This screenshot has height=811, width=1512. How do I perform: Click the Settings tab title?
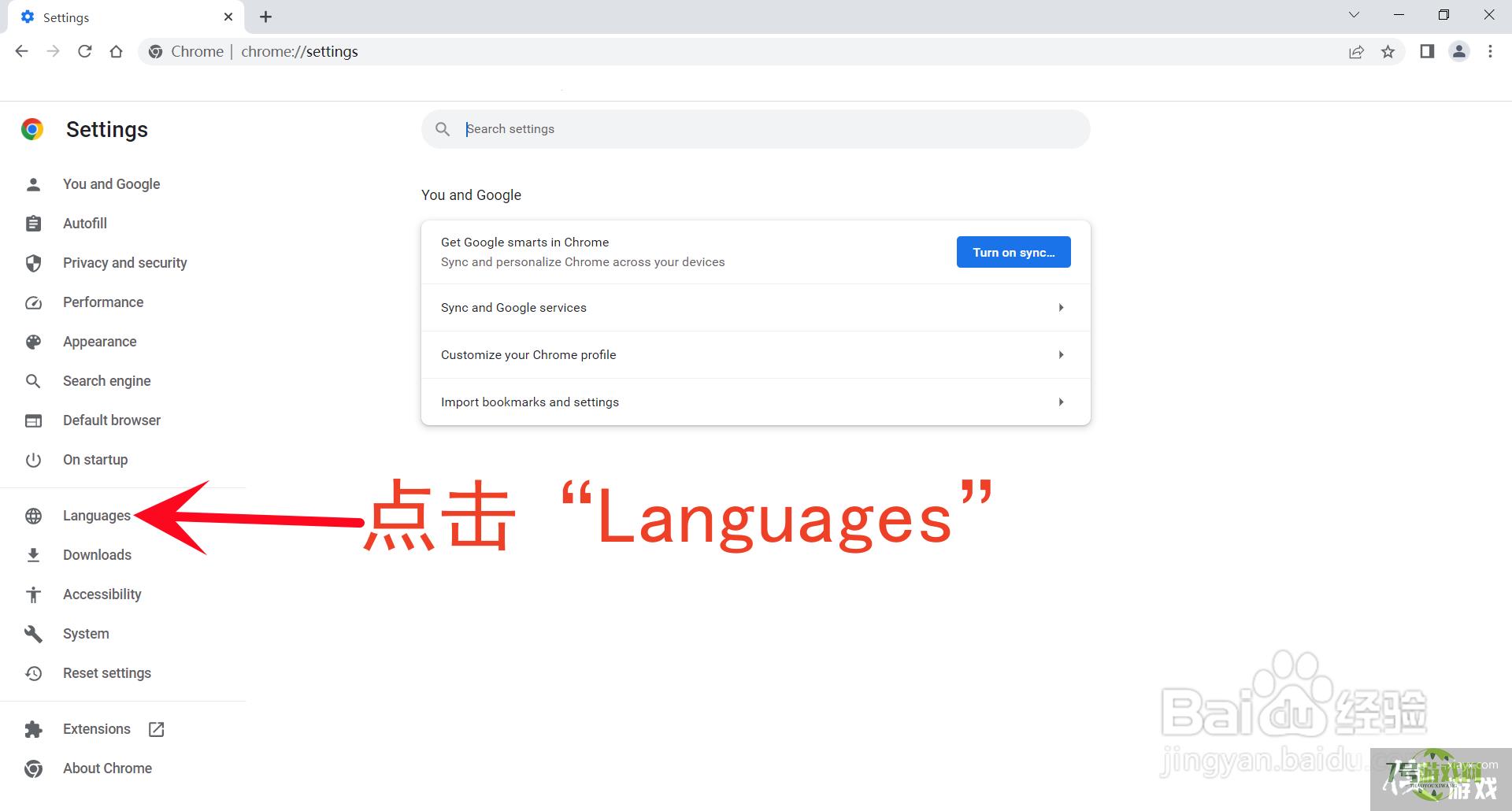coord(66,17)
